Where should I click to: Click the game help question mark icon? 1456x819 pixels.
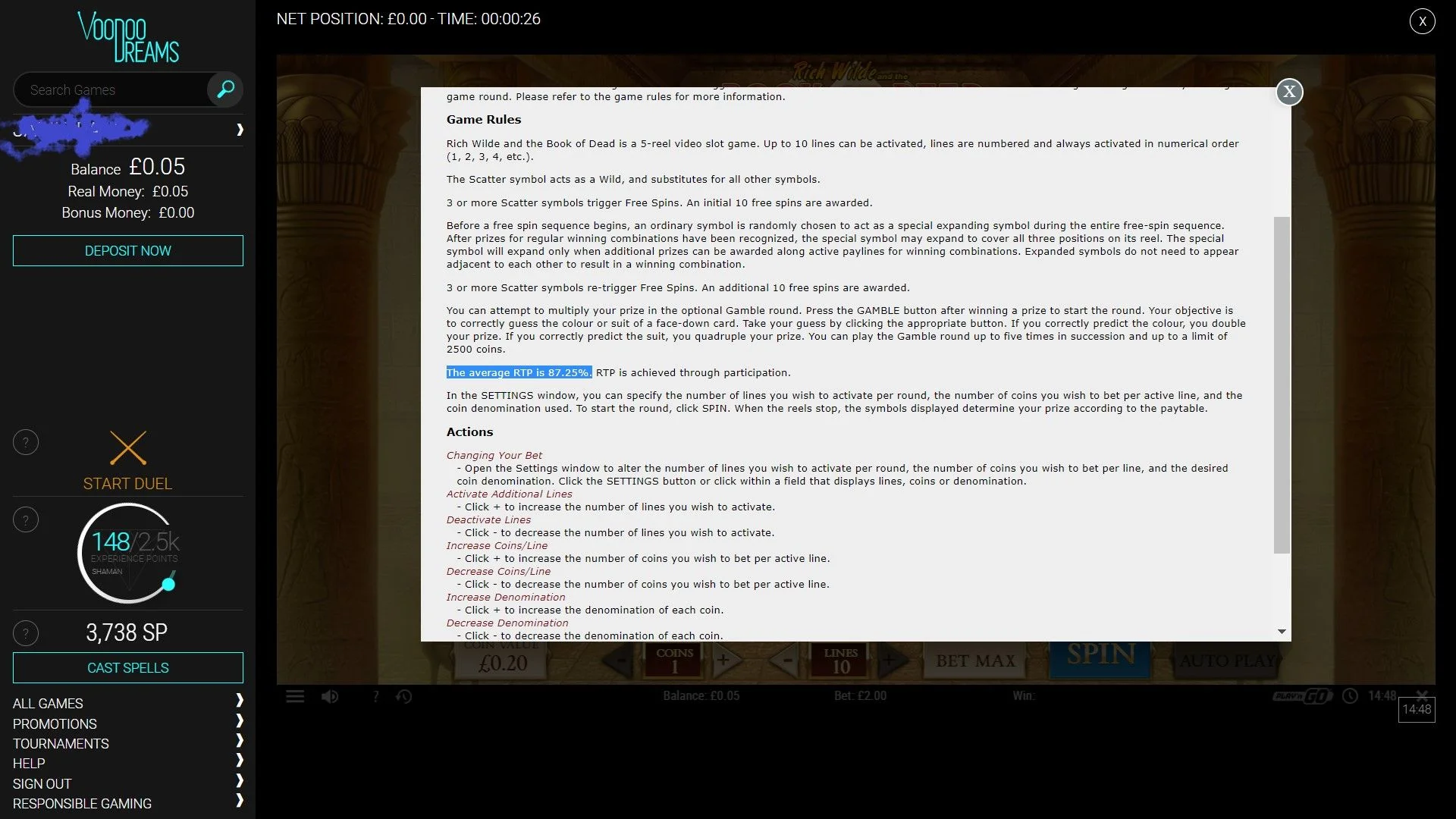pyautogui.click(x=375, y=696)
